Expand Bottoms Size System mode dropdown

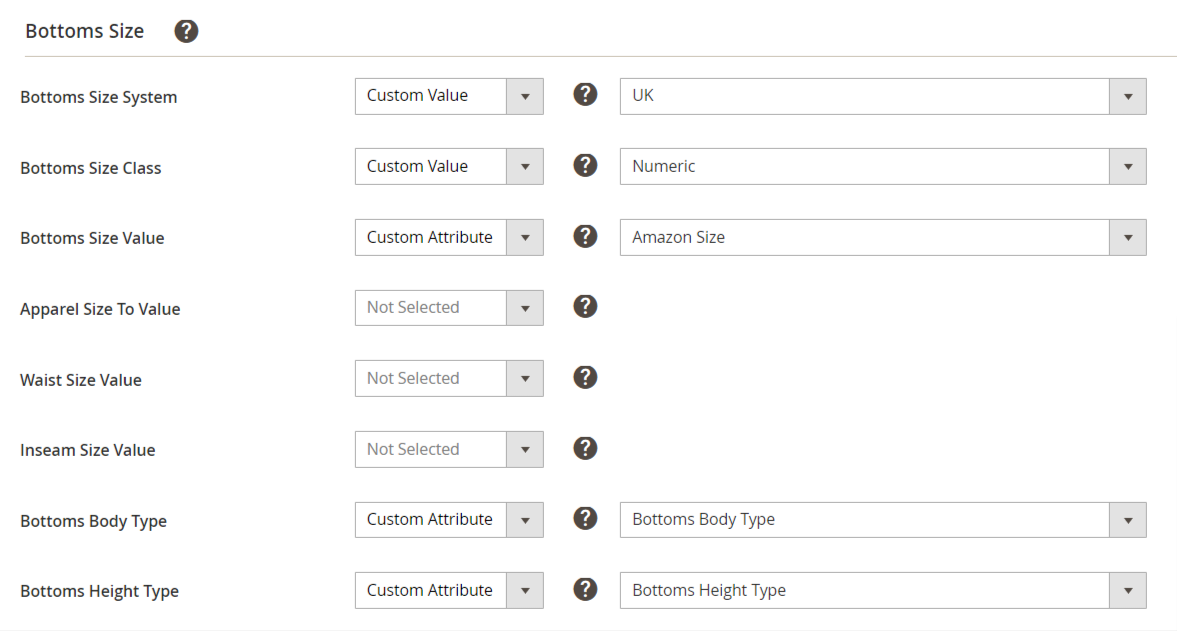pos(448,96)
